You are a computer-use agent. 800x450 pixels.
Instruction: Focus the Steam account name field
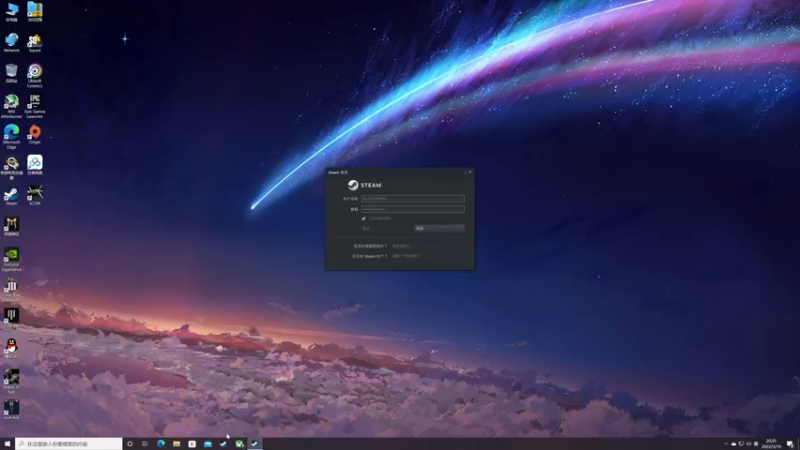point(413,198)
